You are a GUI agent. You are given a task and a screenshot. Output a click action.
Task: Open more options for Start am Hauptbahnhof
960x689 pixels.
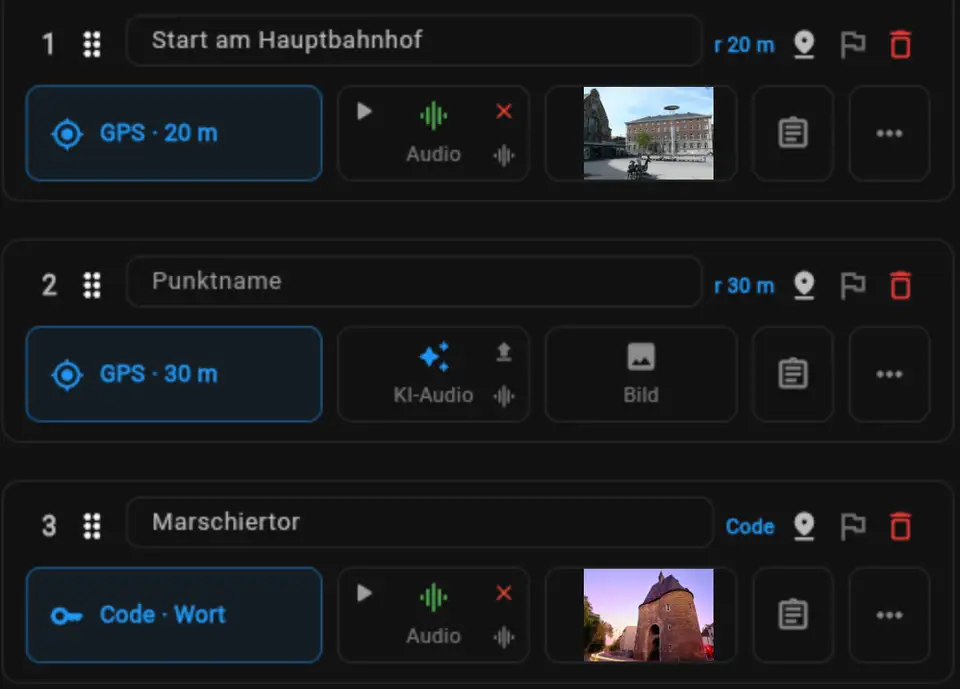point(889,133)
